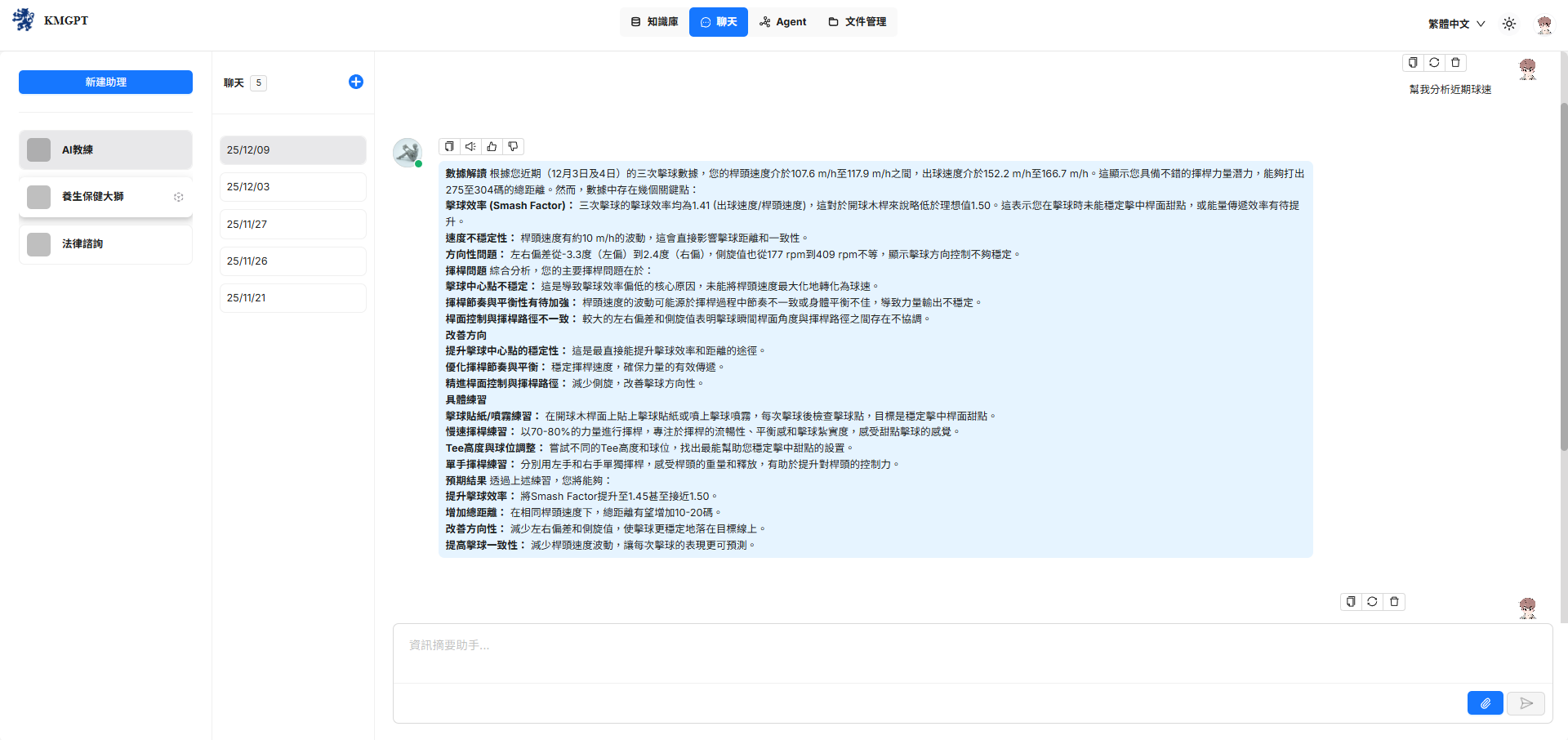Open the 25/11/27 chat session
Screen dimensions: 1568x740
292,225
